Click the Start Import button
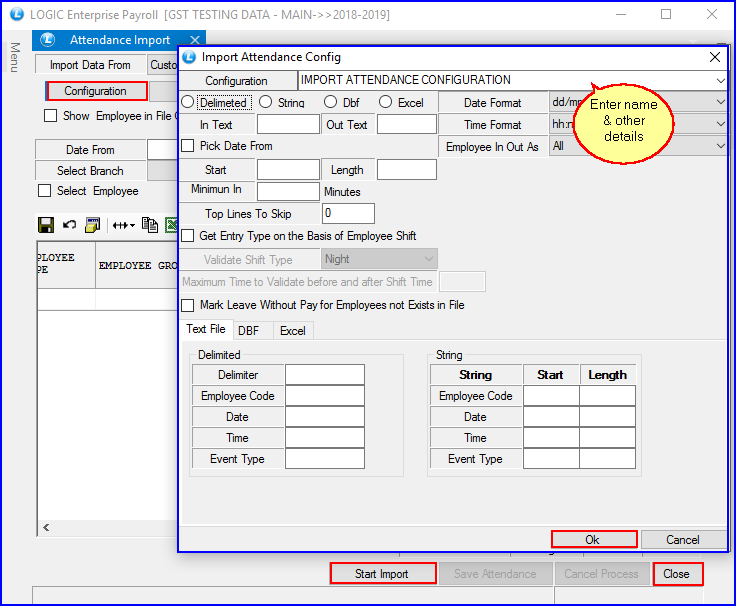Viewport: 736px width, 606px height. (383, 573)
